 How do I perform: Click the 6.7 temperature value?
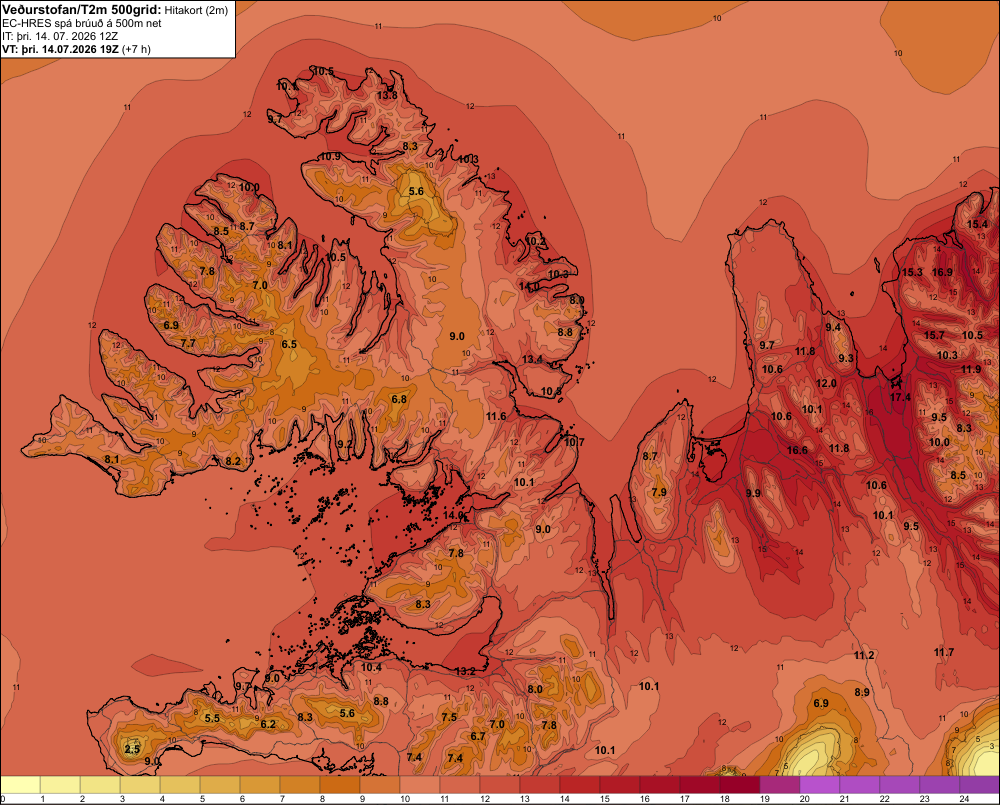point(478,736)
